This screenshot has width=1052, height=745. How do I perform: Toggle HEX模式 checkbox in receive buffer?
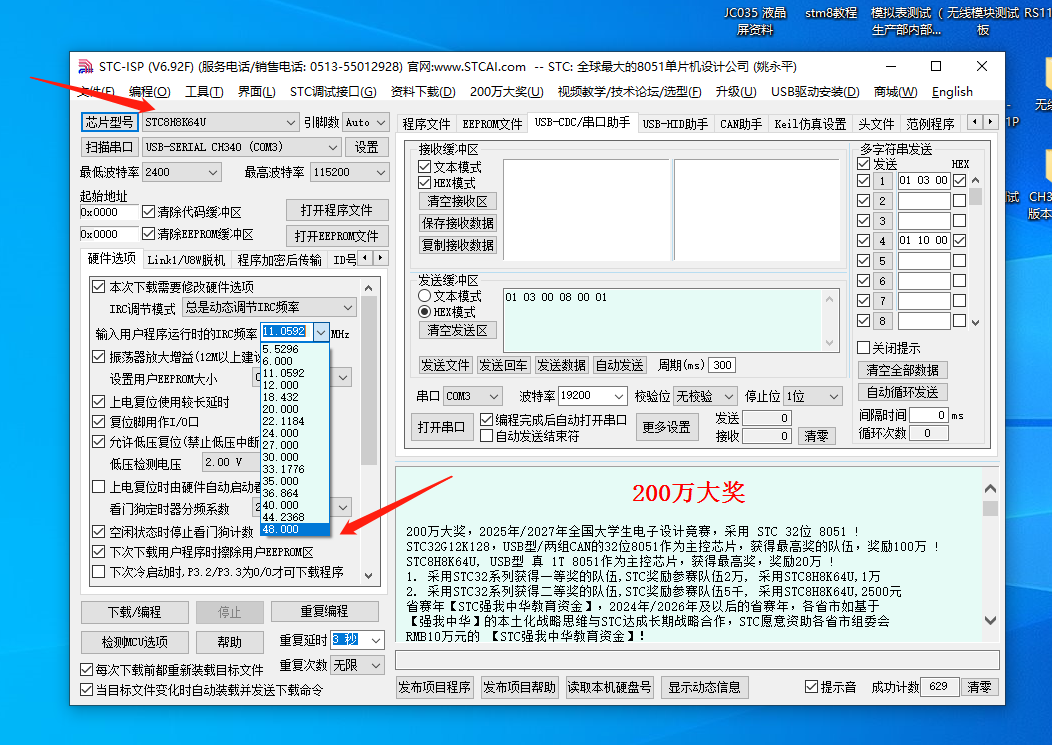(x=424, y=183)
